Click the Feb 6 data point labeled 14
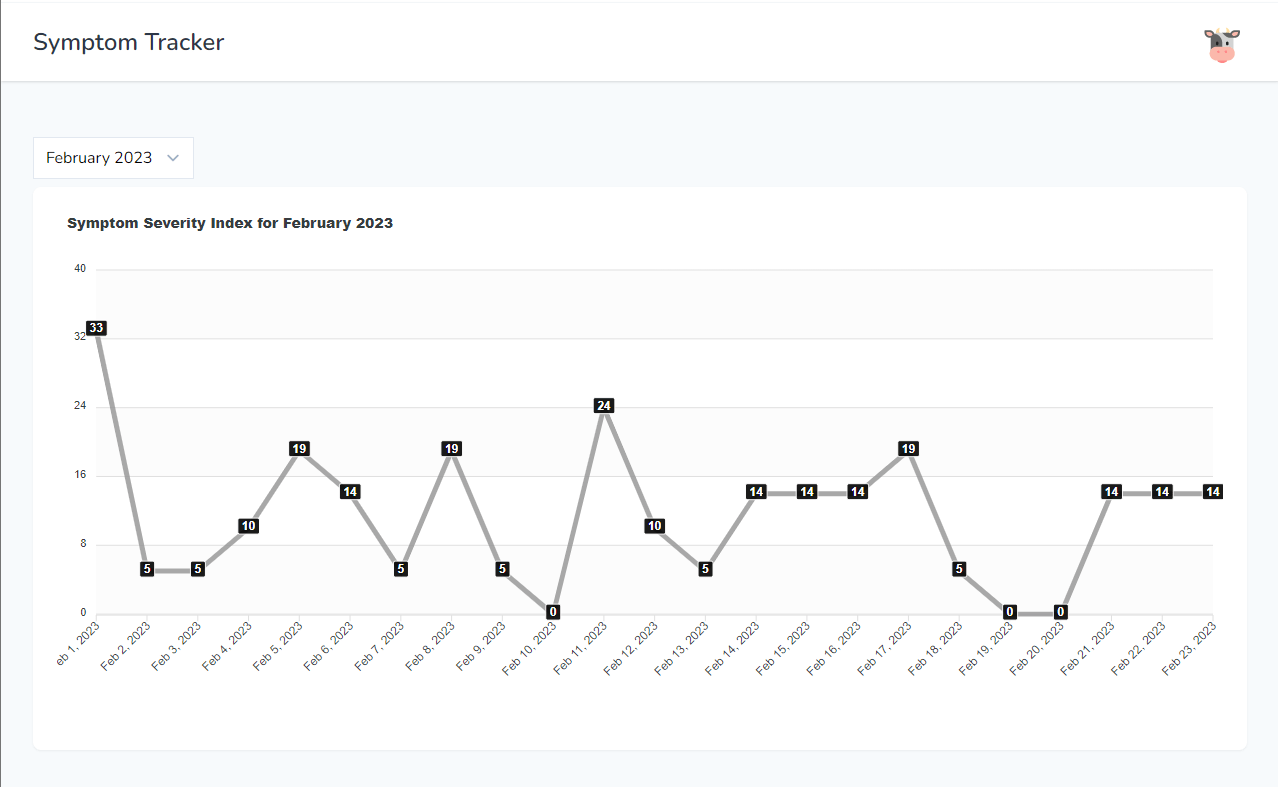The image size is (1278, 787). coord(350,492)
